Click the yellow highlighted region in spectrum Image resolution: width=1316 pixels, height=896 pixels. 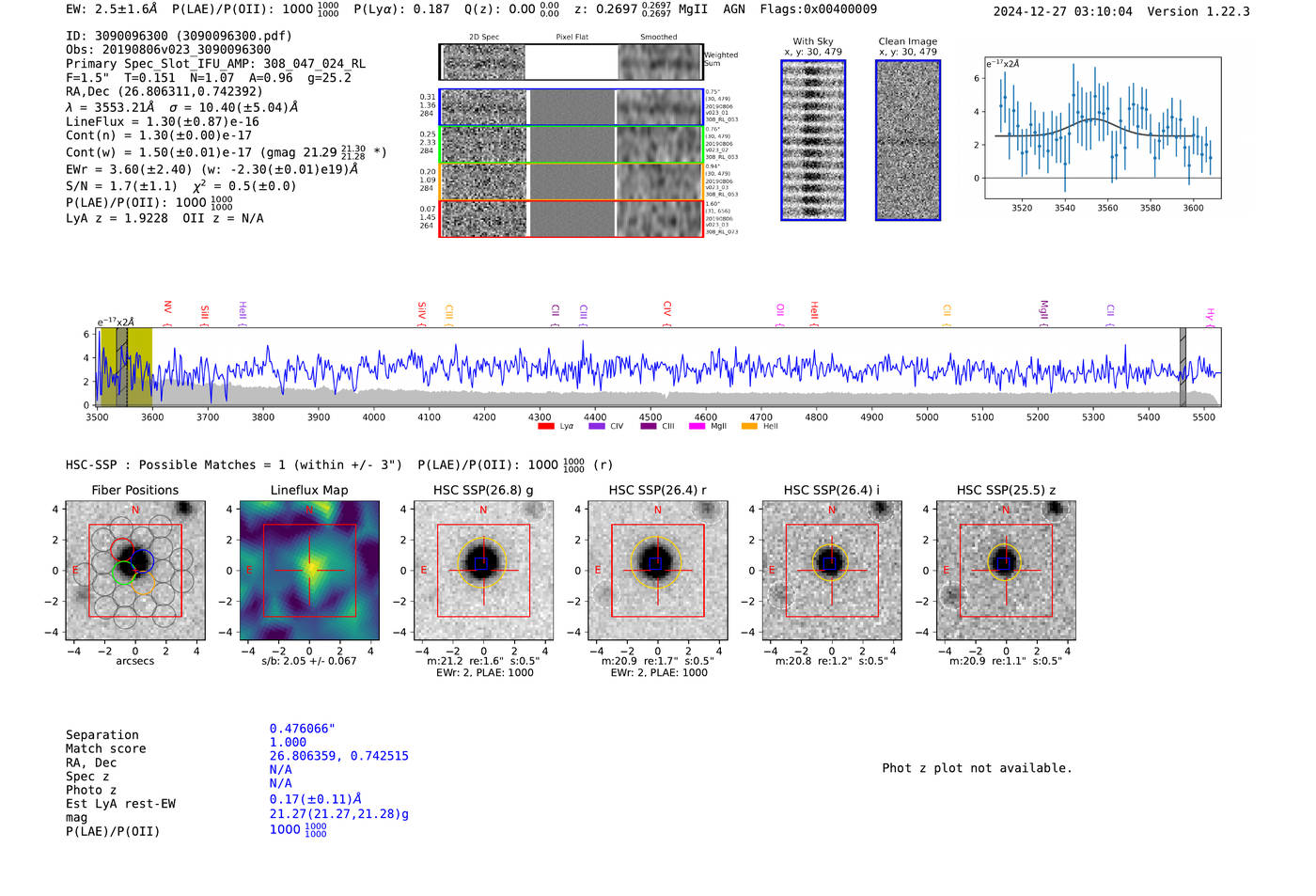(x=126, y=367)
